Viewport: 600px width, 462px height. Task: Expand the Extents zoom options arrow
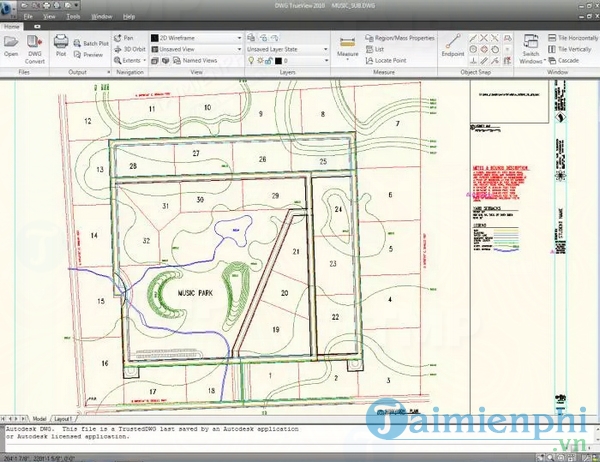click(145, 60)
